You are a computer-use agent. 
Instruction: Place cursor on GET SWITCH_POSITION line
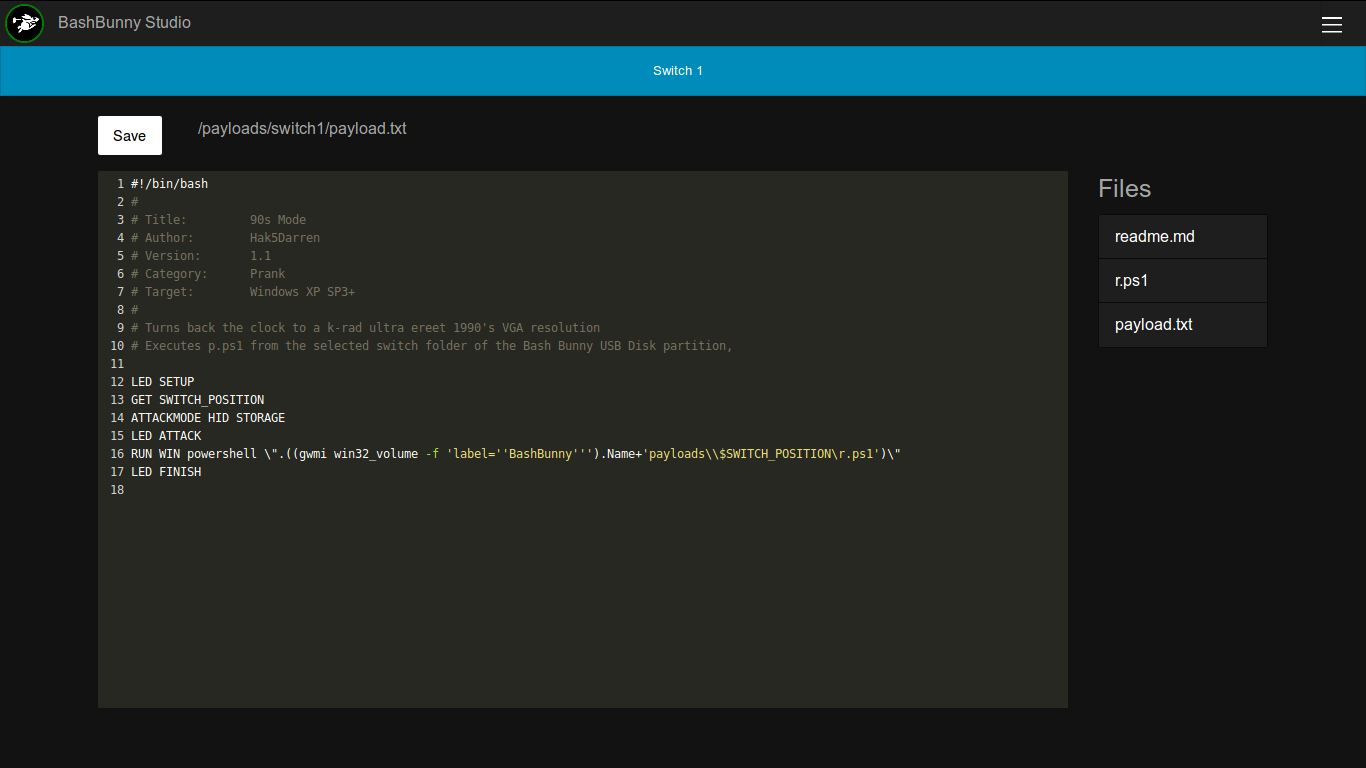click(x=197, y=400)
